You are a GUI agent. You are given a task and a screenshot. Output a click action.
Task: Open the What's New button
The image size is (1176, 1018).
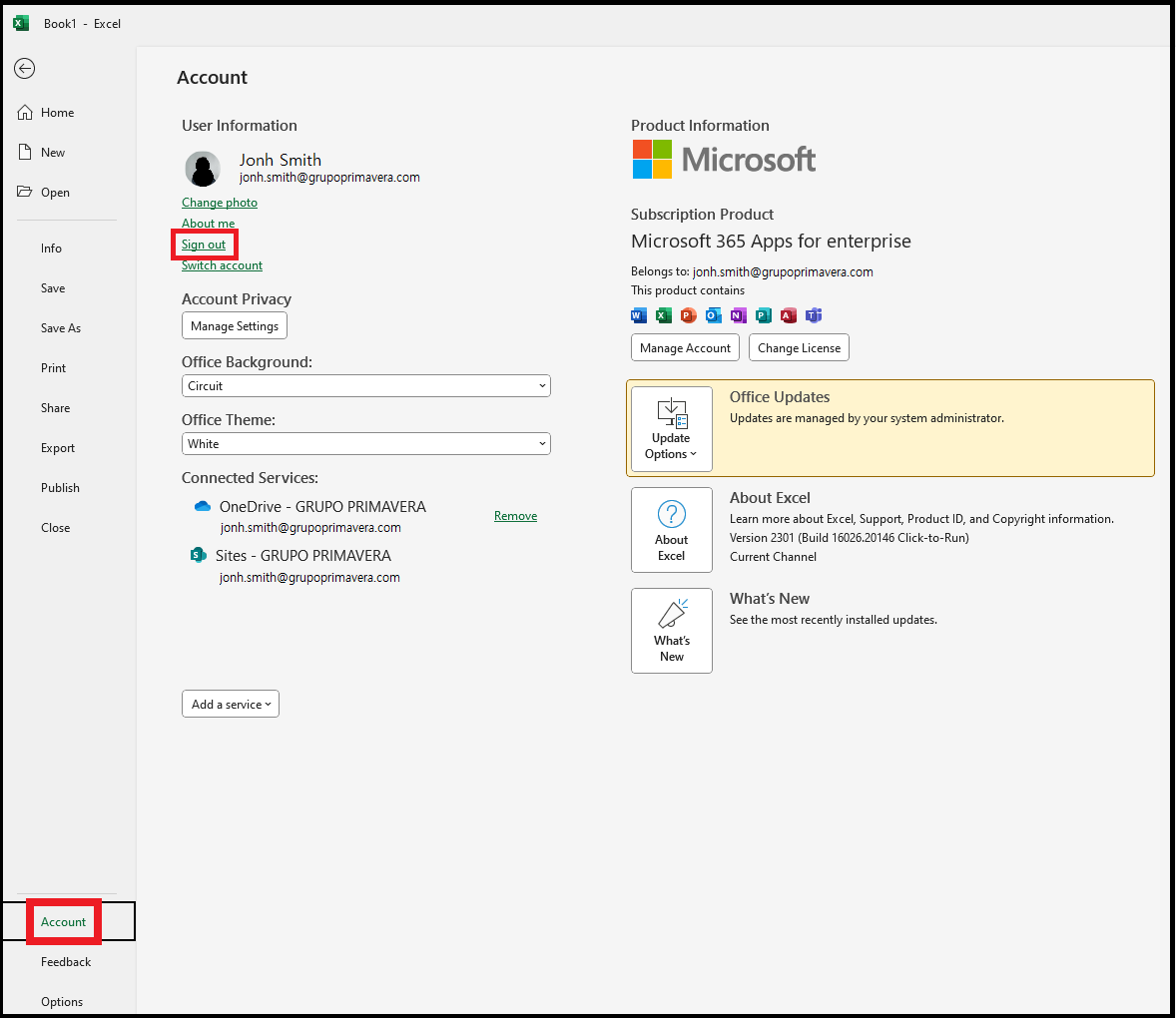coord(671,631)
